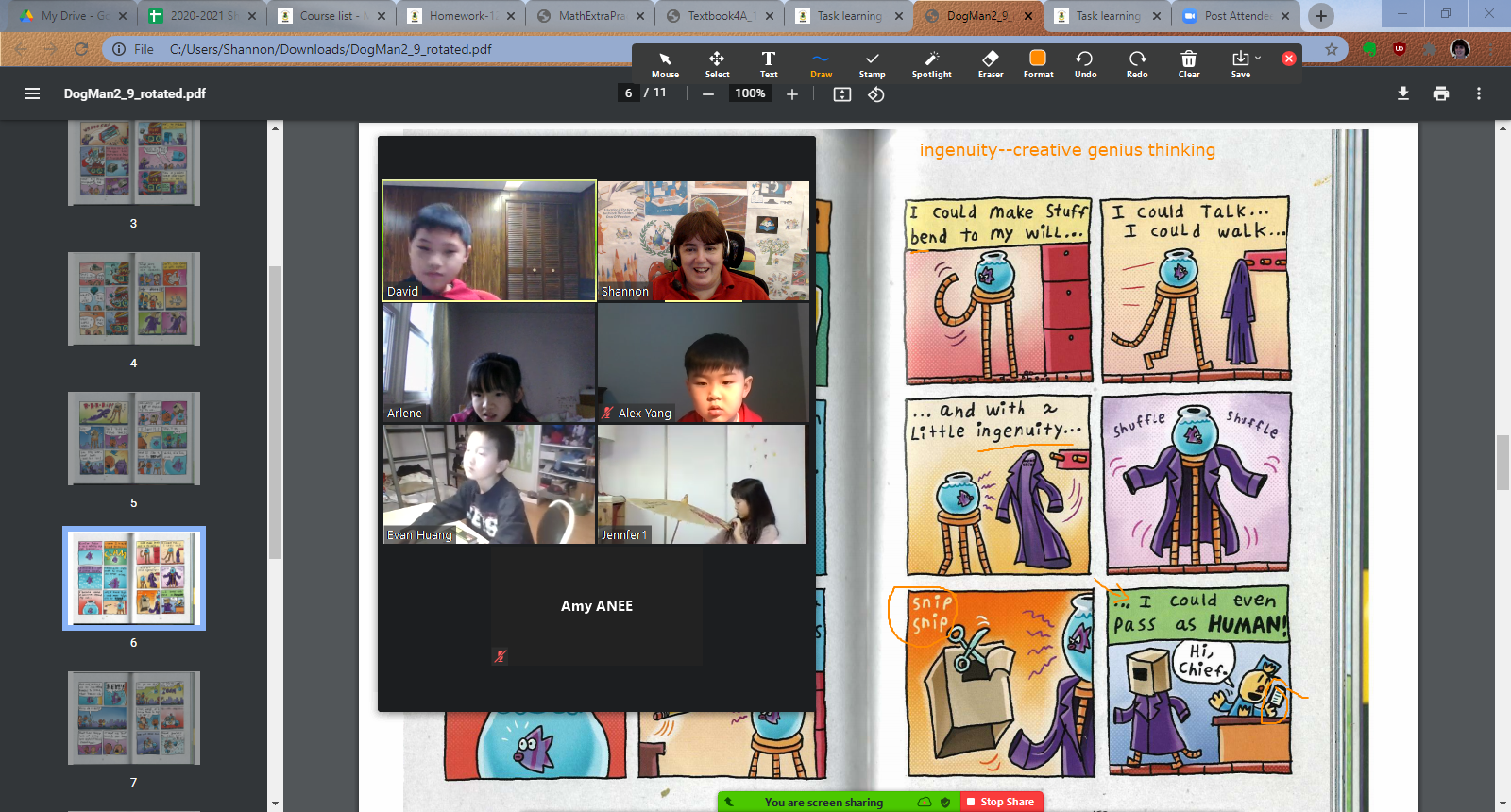Select the Mouse annotation tool
The image size is (1511, 812).
click(x=665, y=64)
